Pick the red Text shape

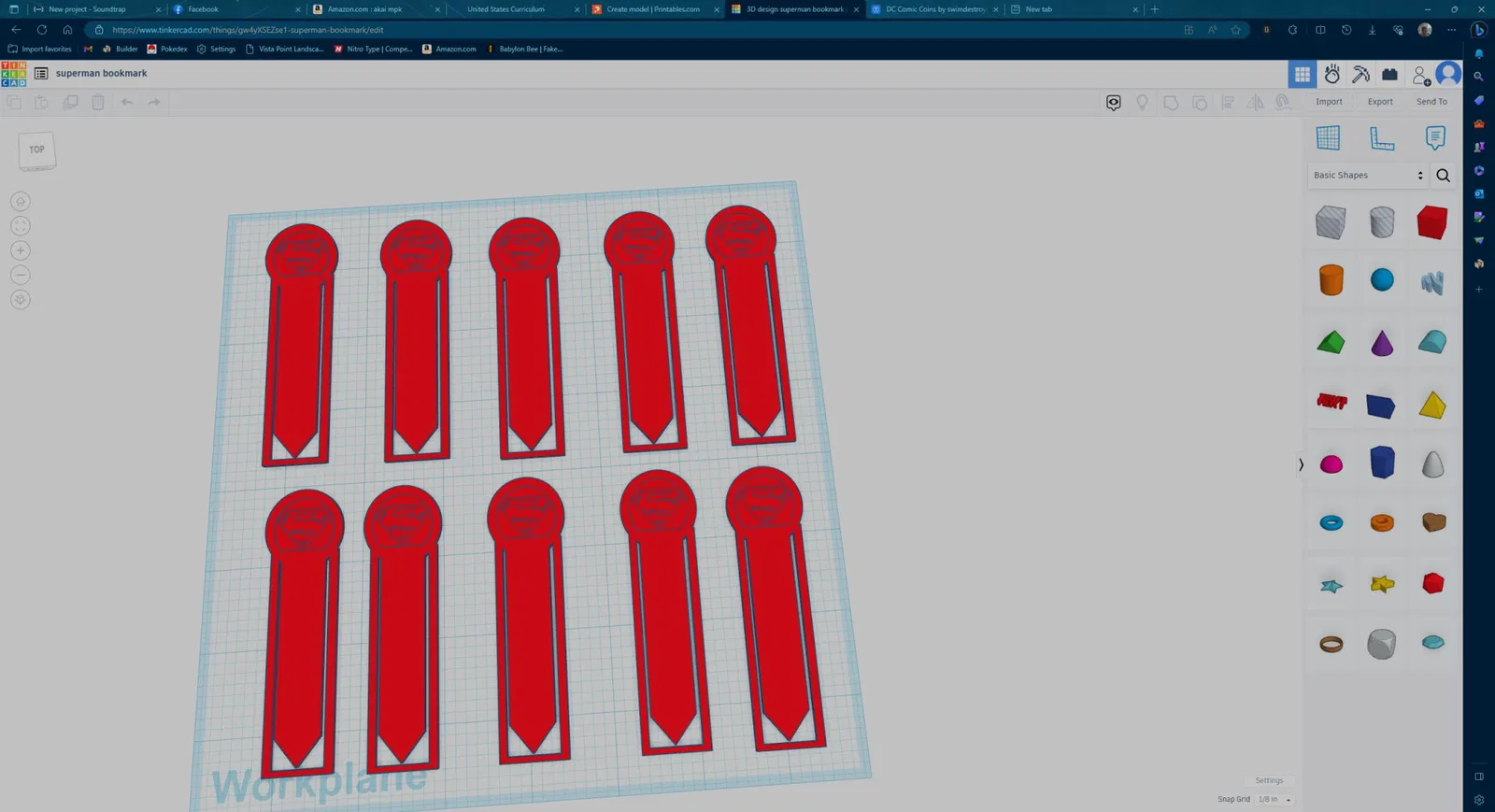coord(1331,402)
